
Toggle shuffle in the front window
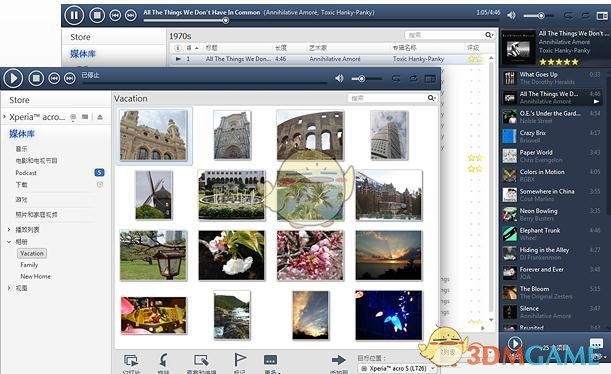[413, 79]
